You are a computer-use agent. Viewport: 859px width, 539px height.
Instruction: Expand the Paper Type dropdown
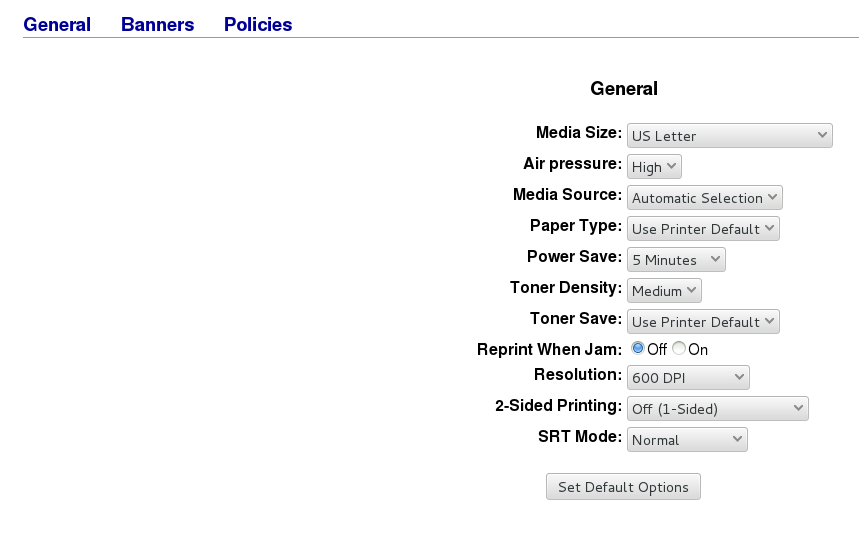[703, 229]
